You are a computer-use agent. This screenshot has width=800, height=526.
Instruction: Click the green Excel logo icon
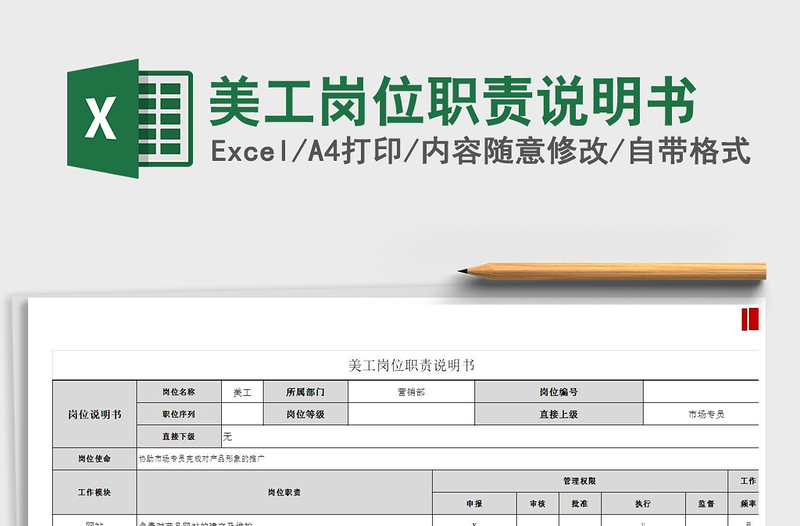pyautogui.click(x=130, y=118)
